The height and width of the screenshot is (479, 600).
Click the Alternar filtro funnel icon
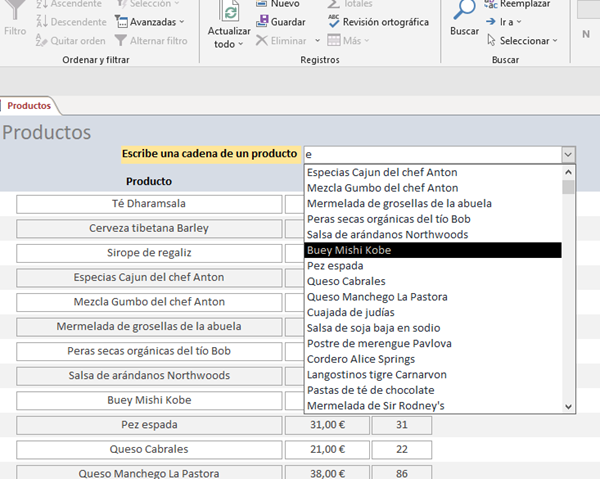point(122,41)
